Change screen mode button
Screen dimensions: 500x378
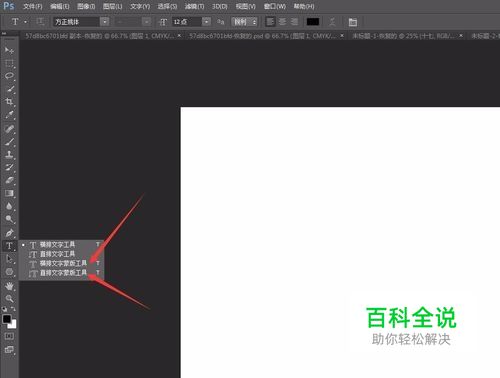coord(9,350)
